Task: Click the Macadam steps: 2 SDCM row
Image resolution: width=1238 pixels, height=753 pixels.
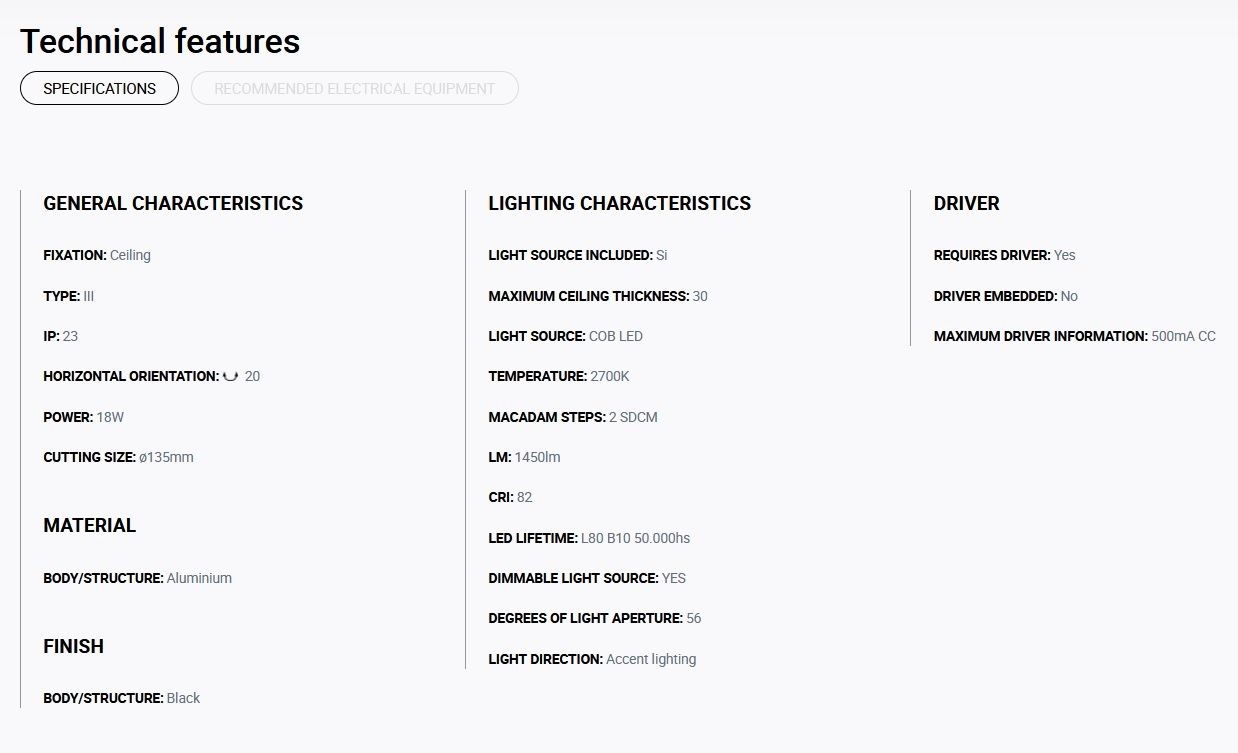Action: 572,417
